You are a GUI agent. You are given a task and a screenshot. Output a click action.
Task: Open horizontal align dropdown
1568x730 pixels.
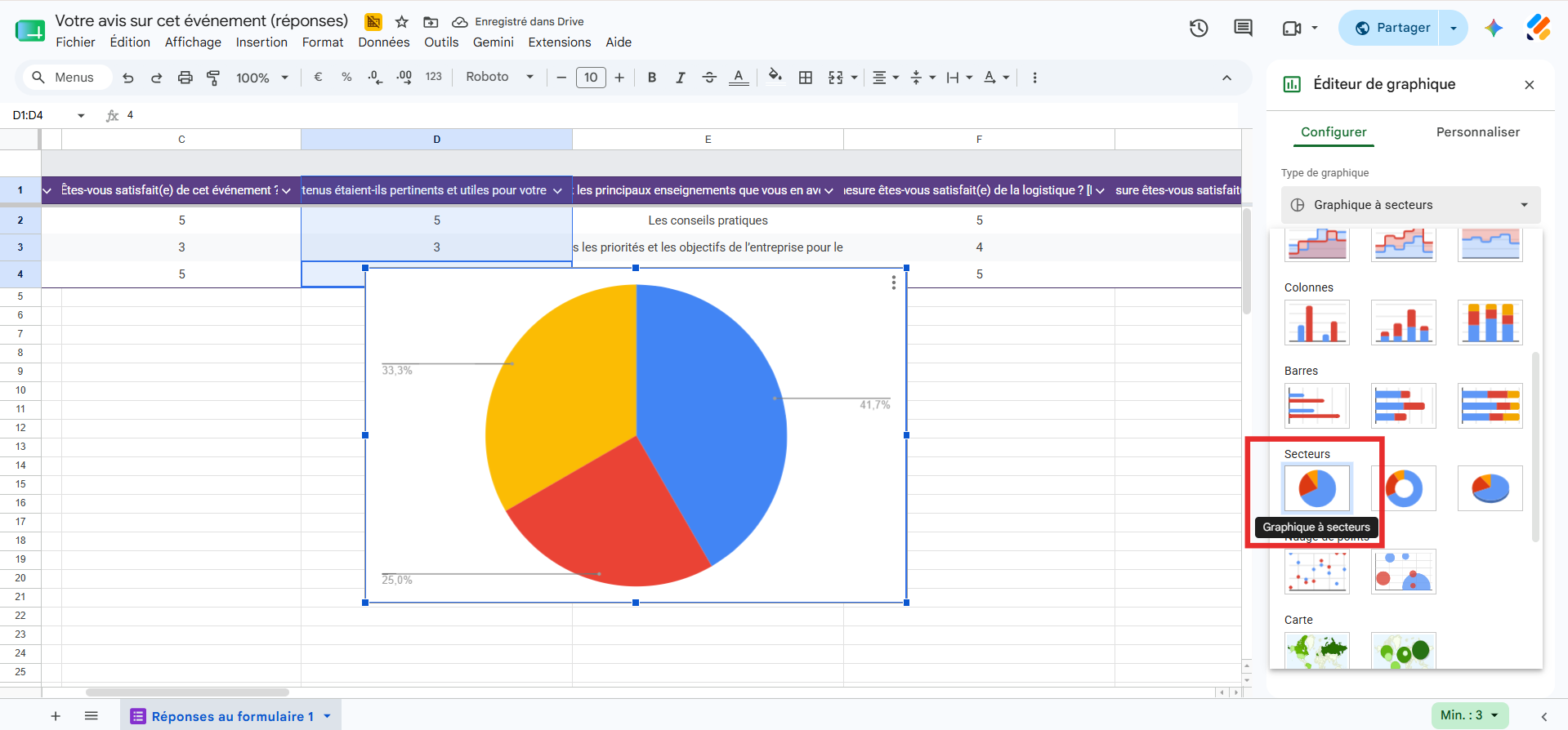point(886,78)
